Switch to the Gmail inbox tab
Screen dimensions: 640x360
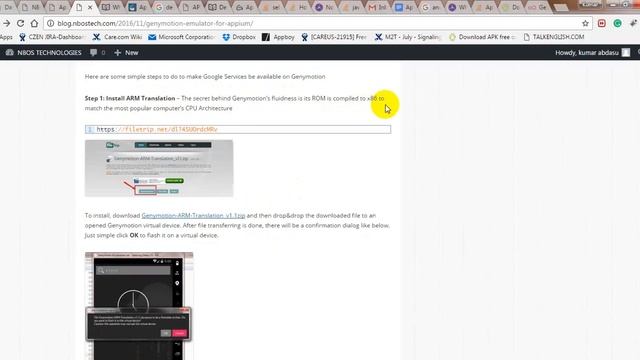click(377, 7)
